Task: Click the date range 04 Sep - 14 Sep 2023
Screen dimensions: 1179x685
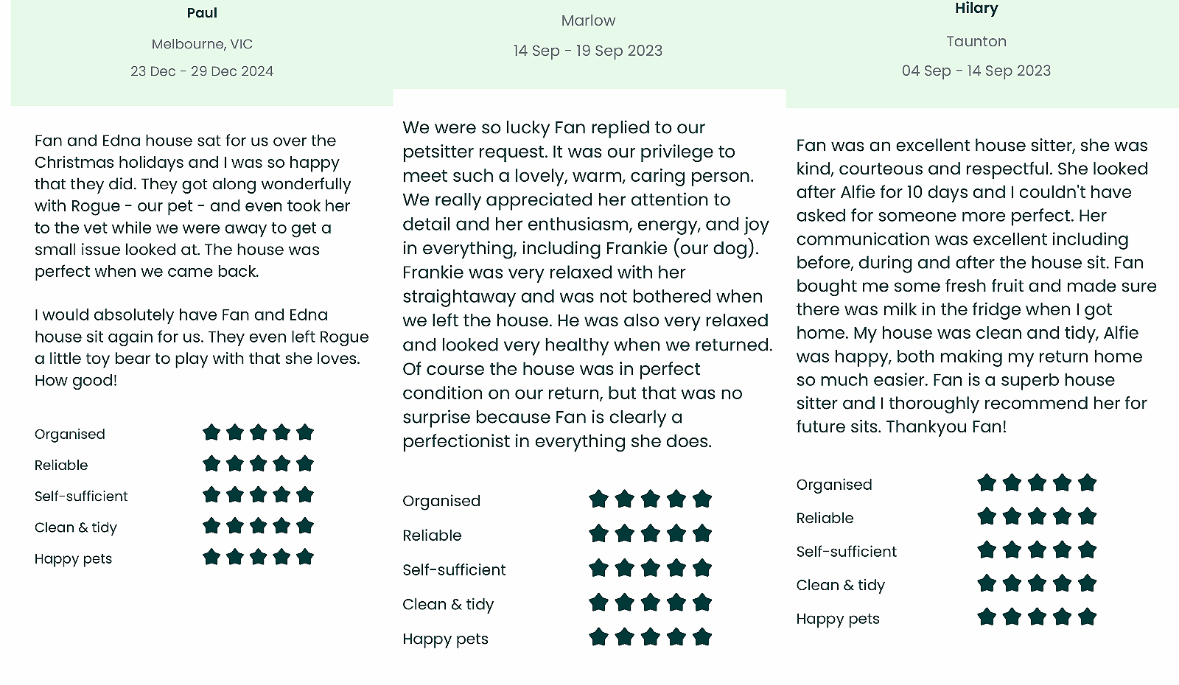Action: [976, 70]
